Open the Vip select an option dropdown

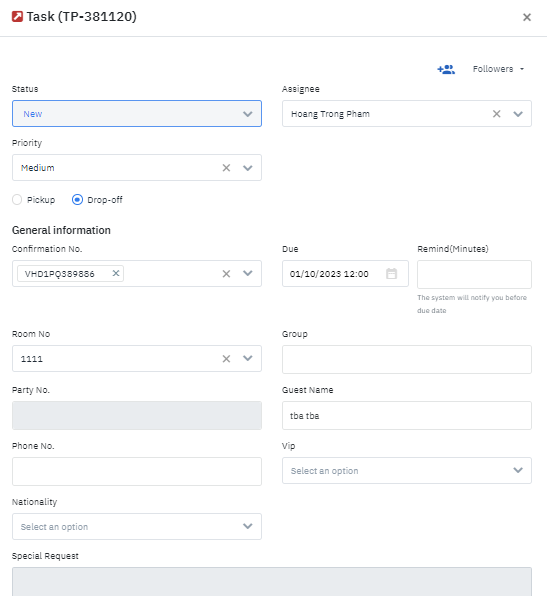[x=407, y=471]
